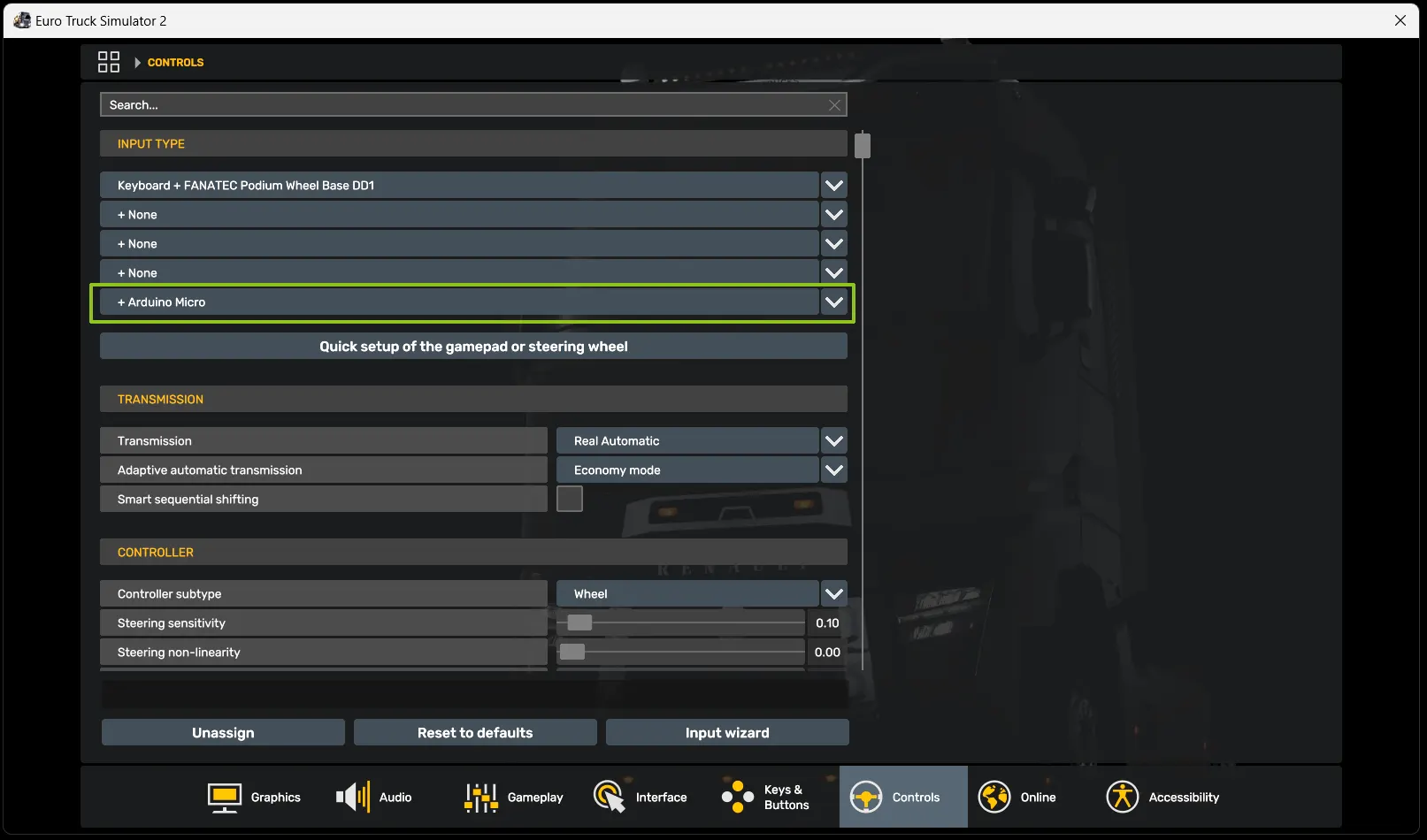Click Reset to defaults button

point(475,733)
